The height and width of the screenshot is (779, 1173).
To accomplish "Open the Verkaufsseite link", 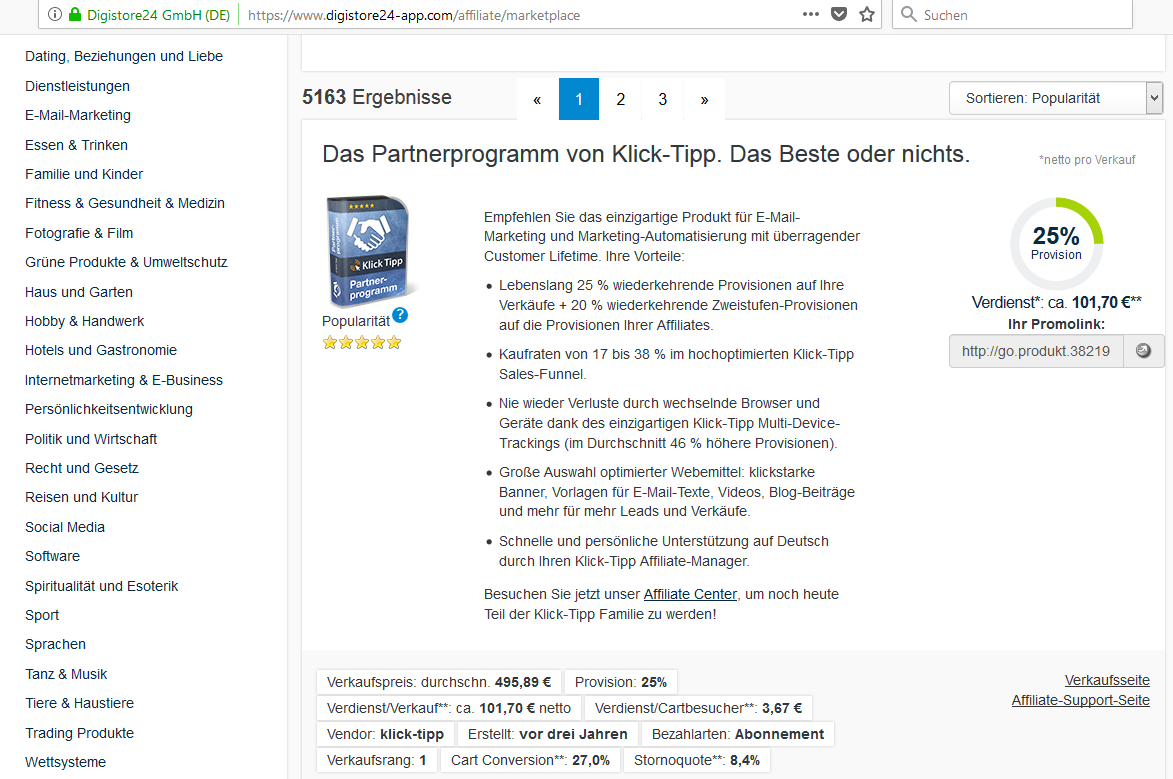I will (x=1107, y=680).
